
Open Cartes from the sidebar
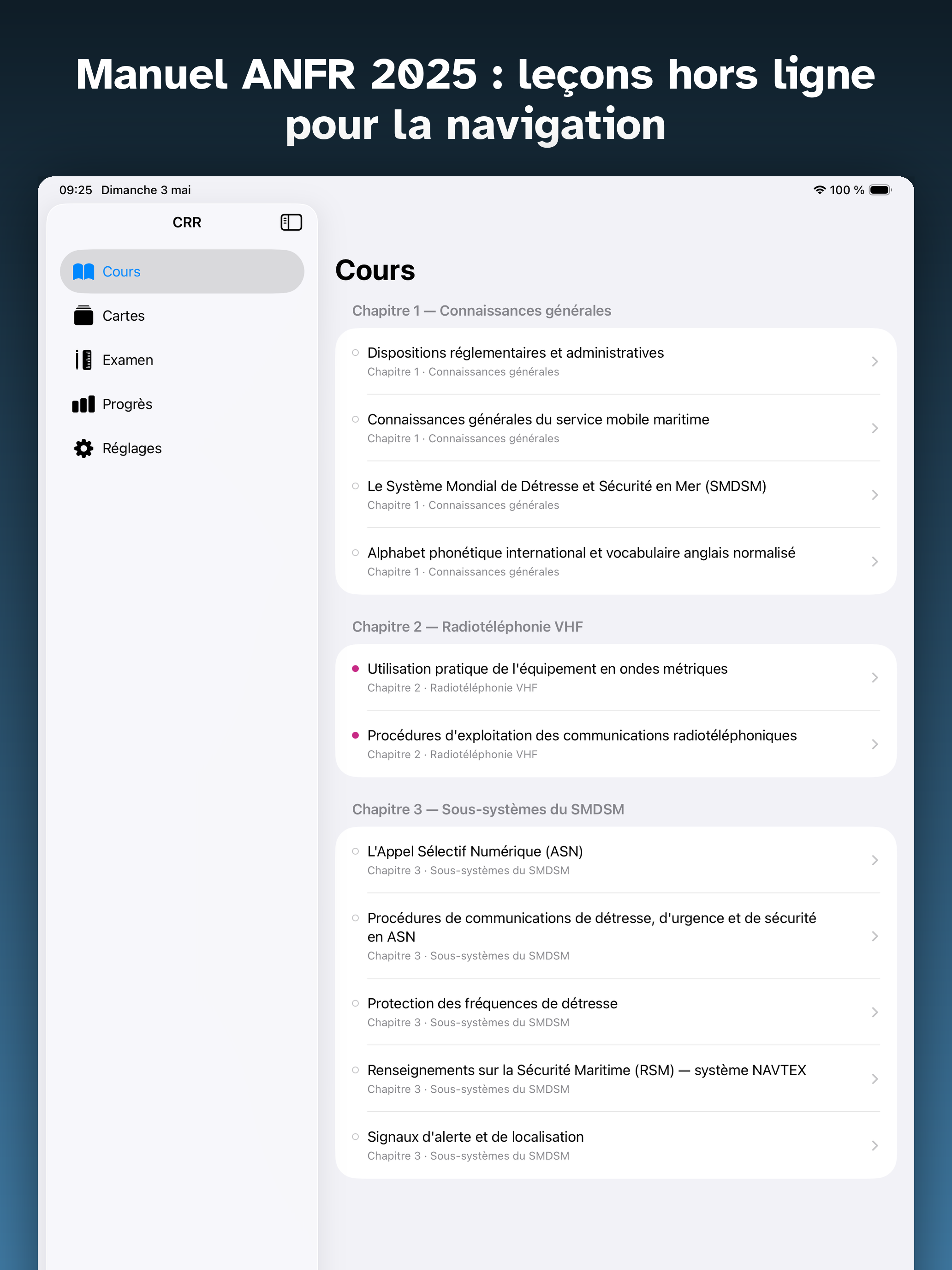click(182, 316)
